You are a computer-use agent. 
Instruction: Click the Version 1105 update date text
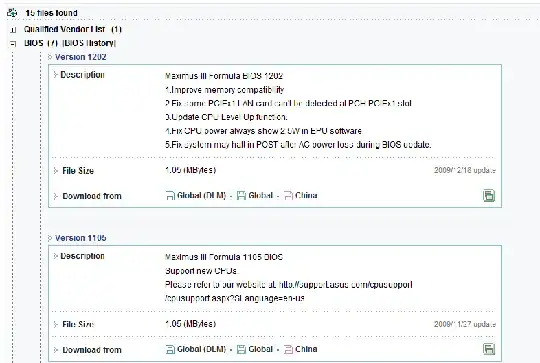pyautogui.click(x=465, y=324)
